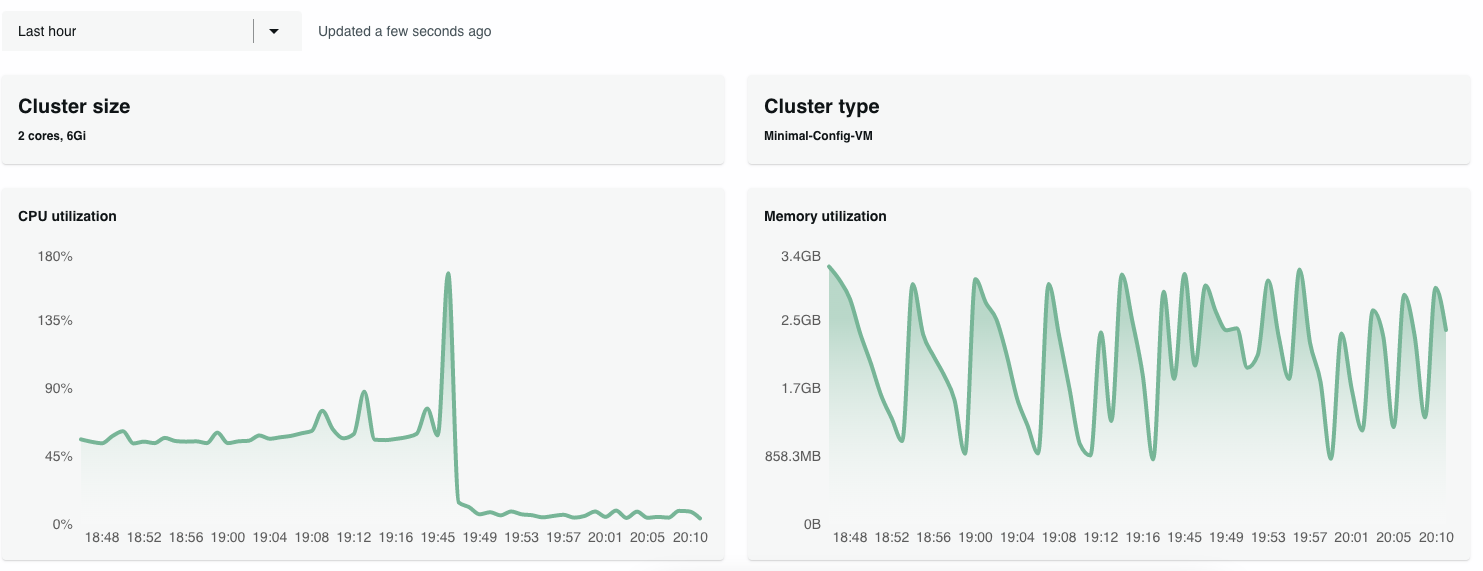Click the caret arrow in the time range selector
Viewport: 1483px width, 571px height.
pyautogui.click(x=274, y=31)
